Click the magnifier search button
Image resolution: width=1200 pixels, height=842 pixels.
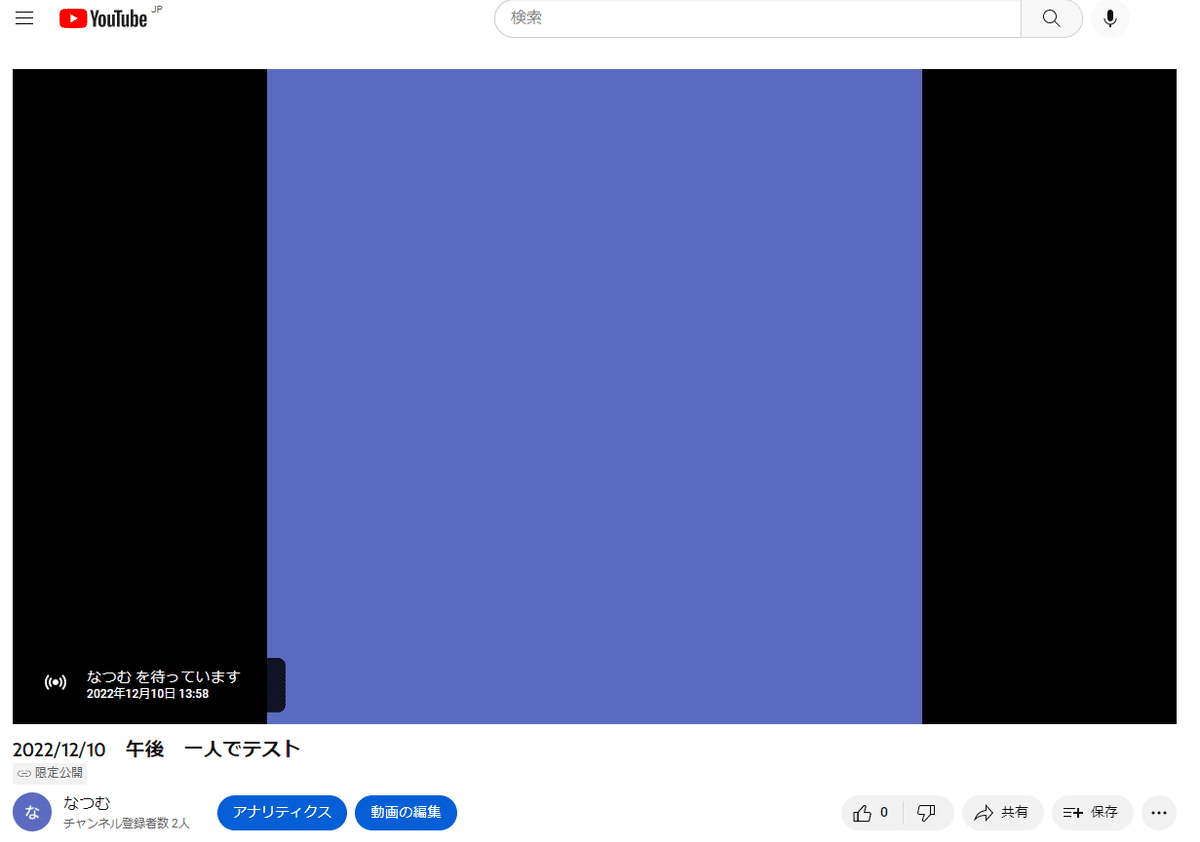(x=1051, y=18)
